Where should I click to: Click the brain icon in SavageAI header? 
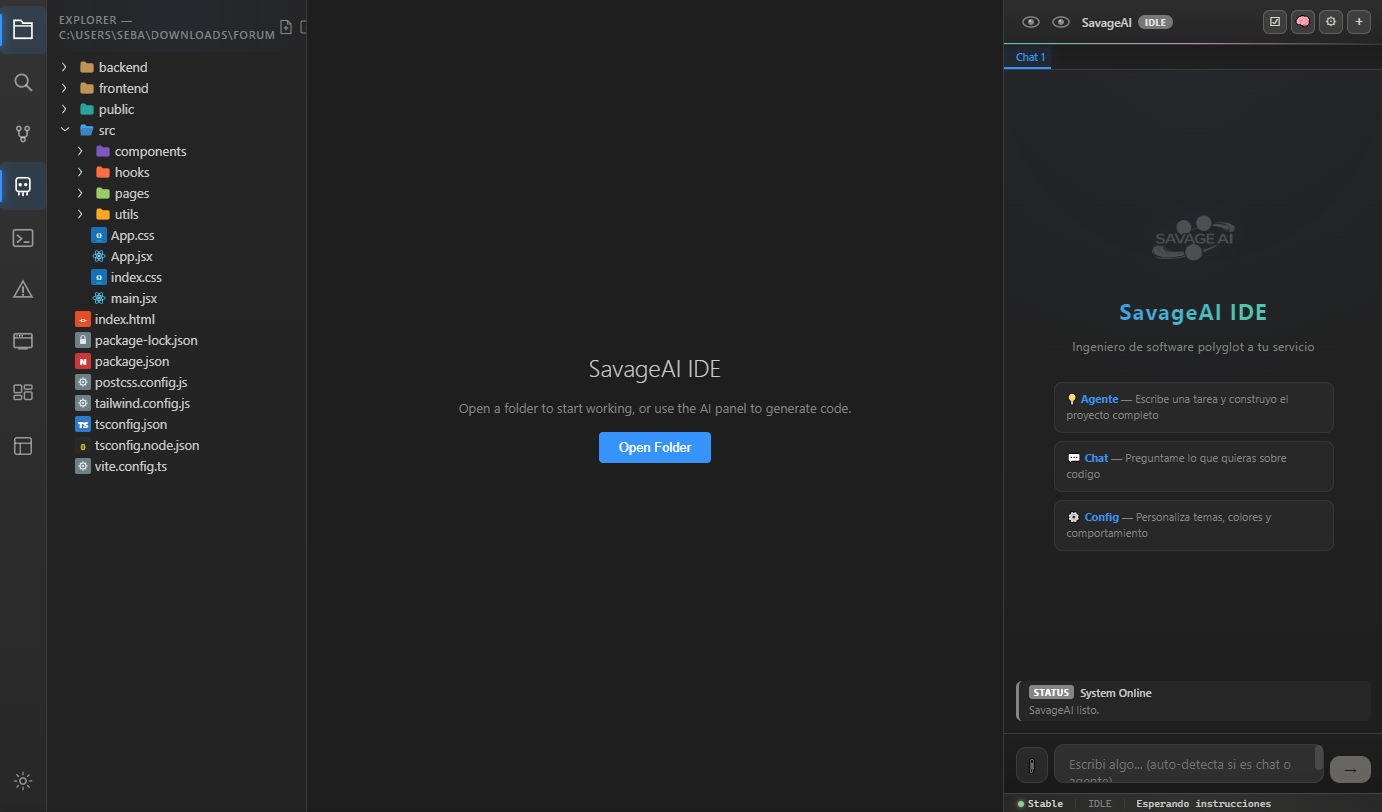(1302, 21)
